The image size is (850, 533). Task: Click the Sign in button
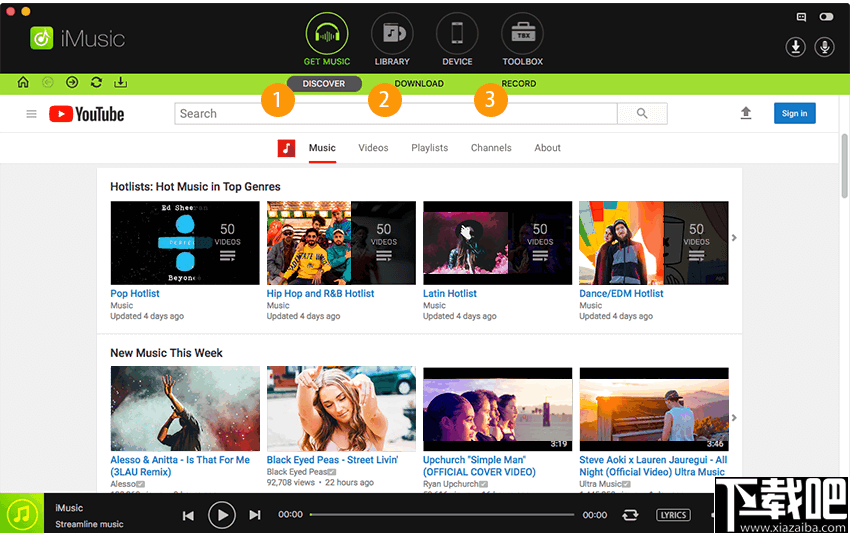[795, 113]
